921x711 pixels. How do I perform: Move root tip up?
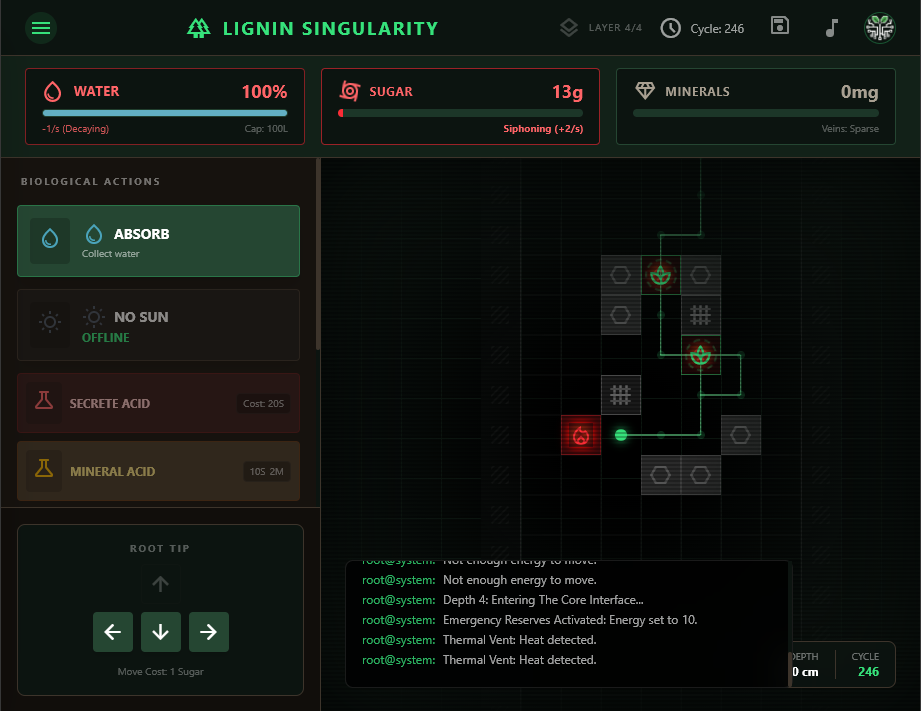[x=160, y=583]
